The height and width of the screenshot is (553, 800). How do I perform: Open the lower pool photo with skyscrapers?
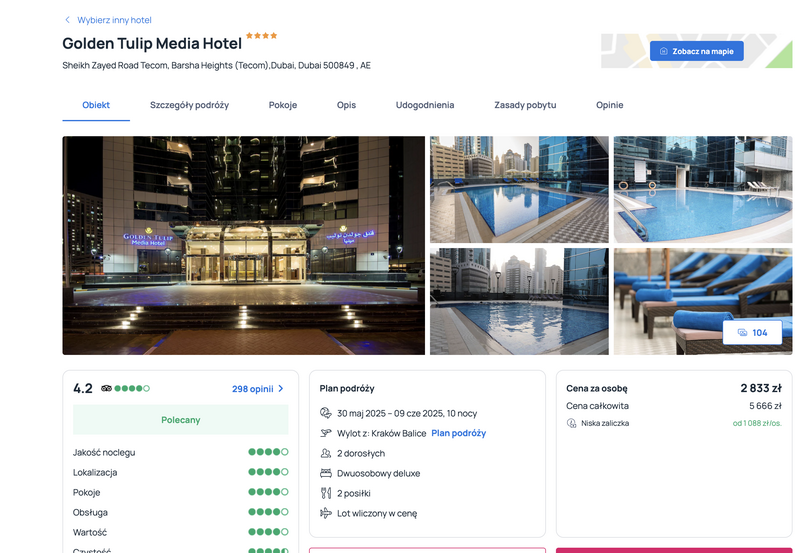[519, 301]
